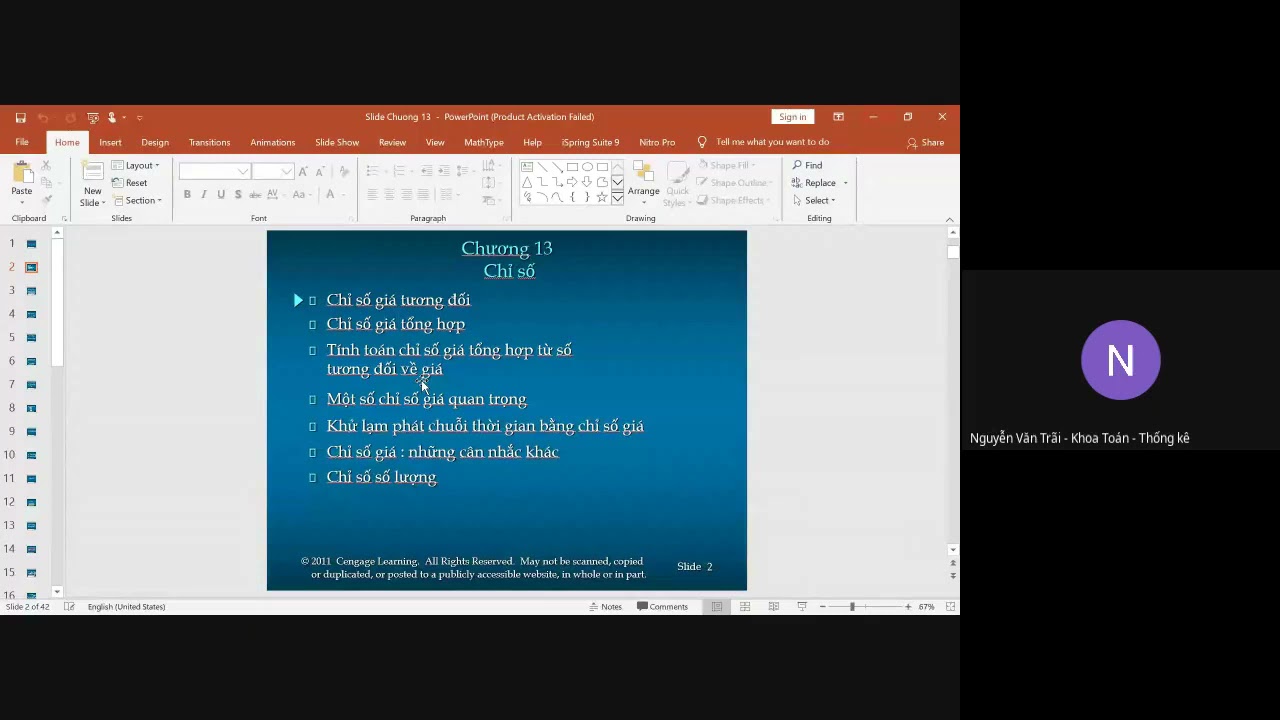Switch to Reading View icon
Viewport: 1280px width, 720px height.
point(773,607)
